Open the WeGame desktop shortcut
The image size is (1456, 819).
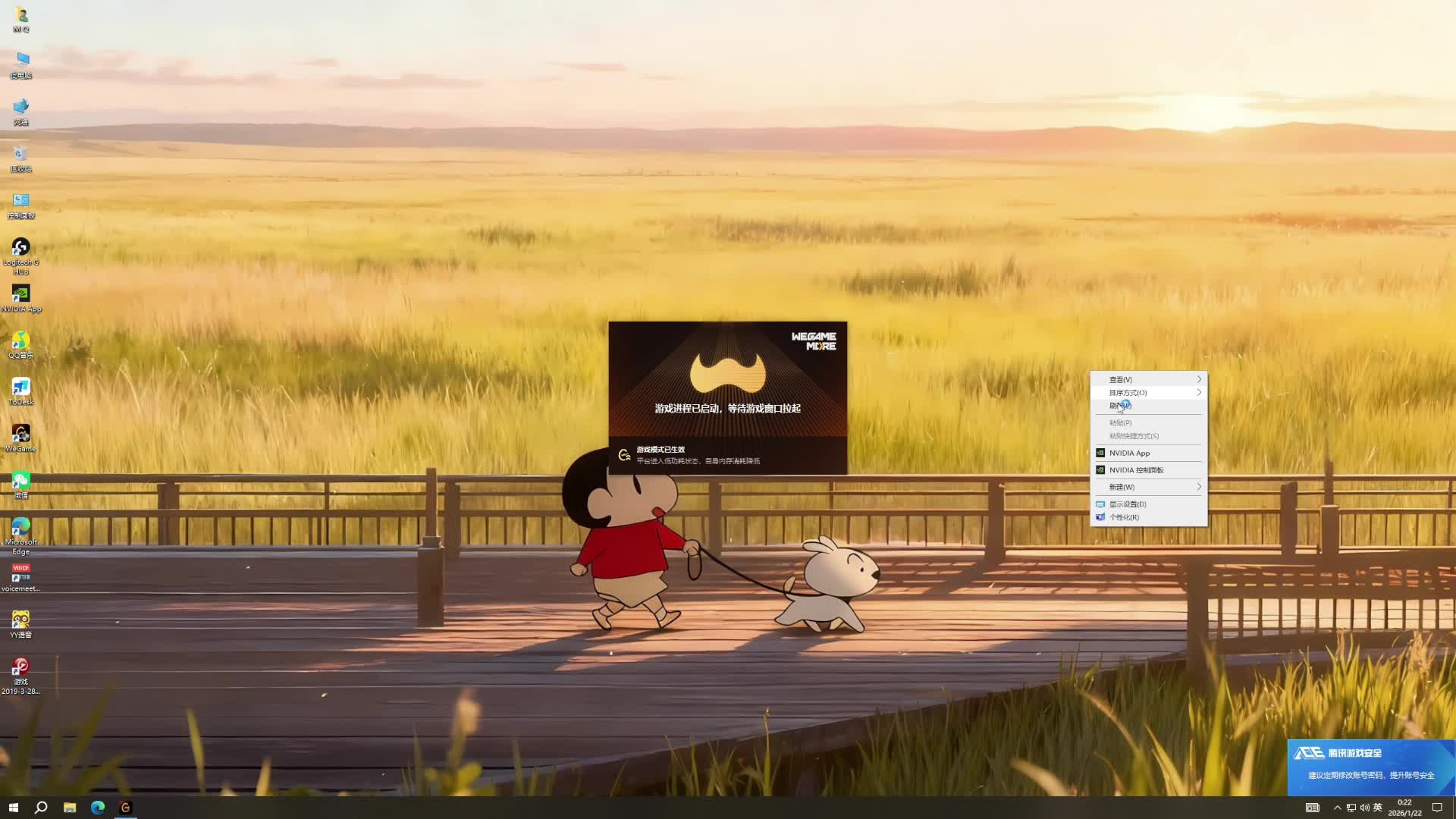click(20, 435)
